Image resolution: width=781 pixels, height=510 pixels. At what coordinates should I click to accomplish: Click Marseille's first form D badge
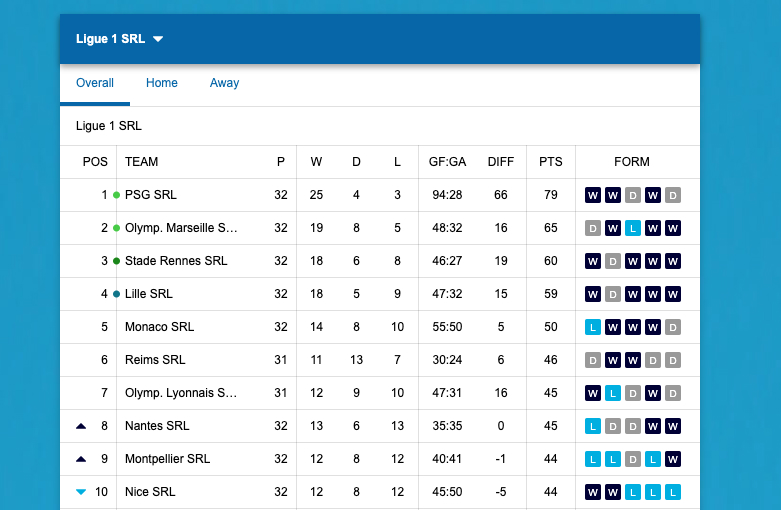(x=593, y=228)
